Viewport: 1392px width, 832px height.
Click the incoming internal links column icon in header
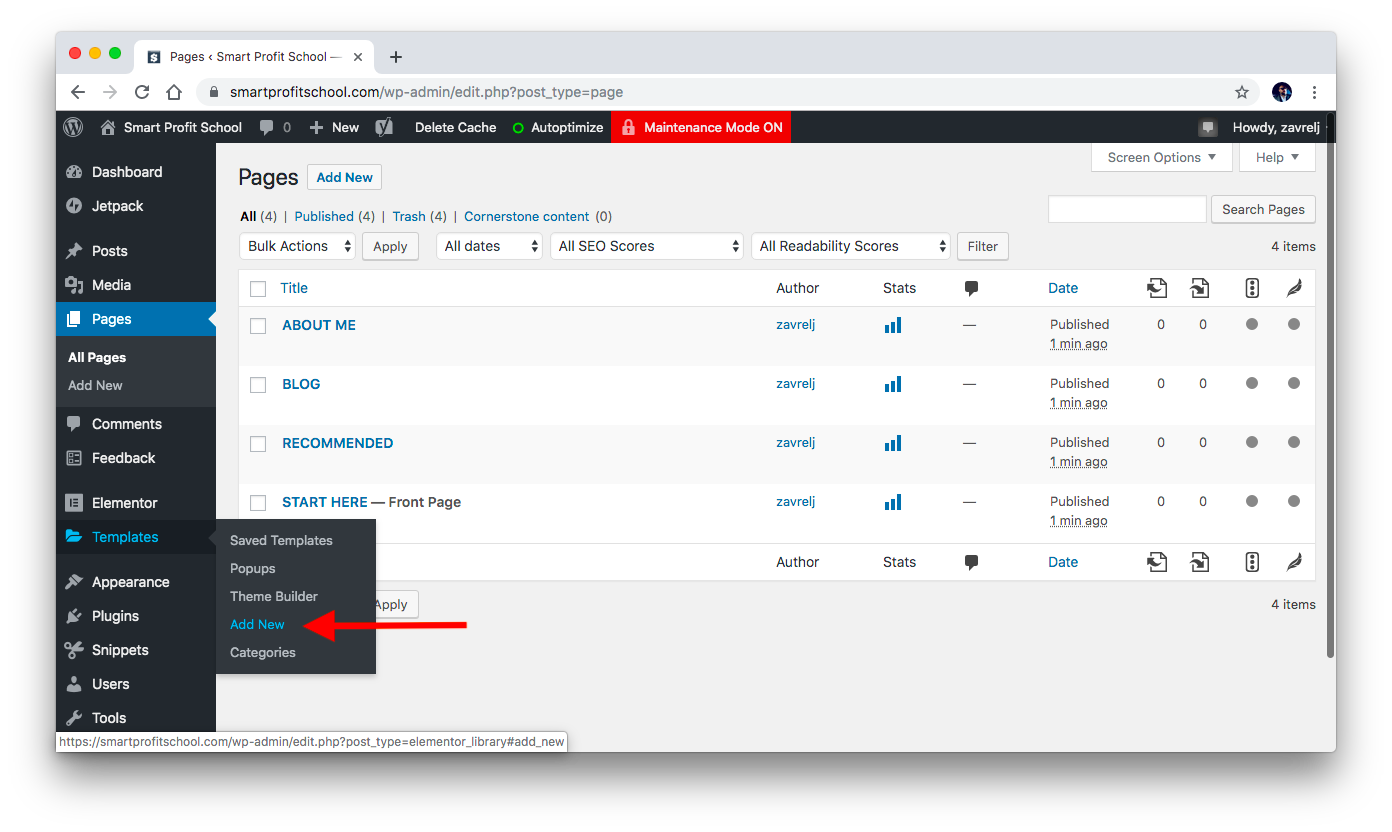(1200, 288)
